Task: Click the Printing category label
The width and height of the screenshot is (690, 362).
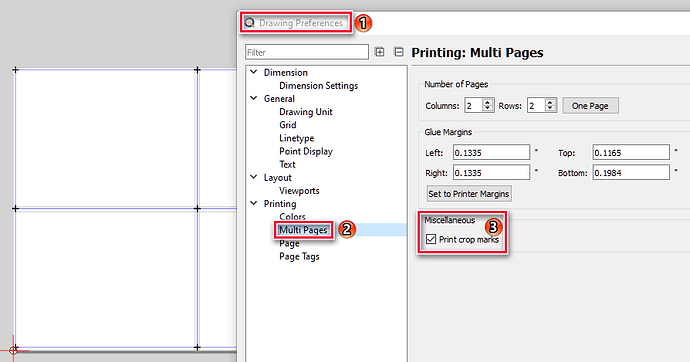Action: (280, 204)
